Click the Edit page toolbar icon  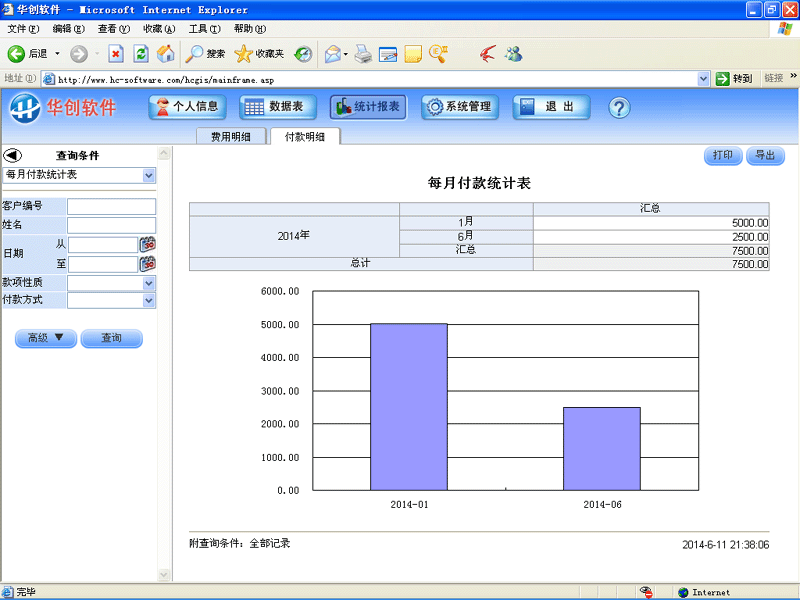click(x=388, y=54)
